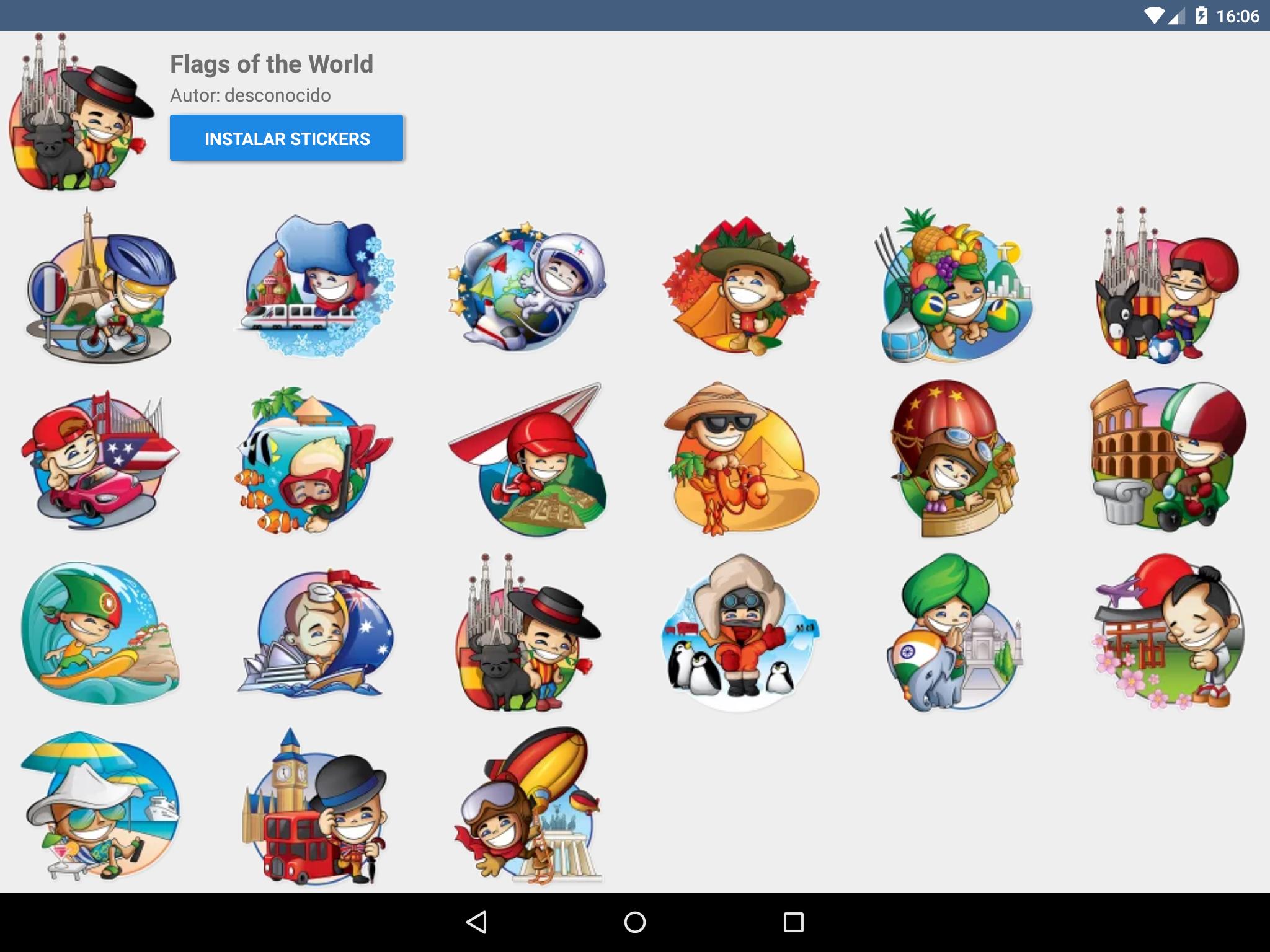Tap the battery charging status icon

coord(1201,15)
